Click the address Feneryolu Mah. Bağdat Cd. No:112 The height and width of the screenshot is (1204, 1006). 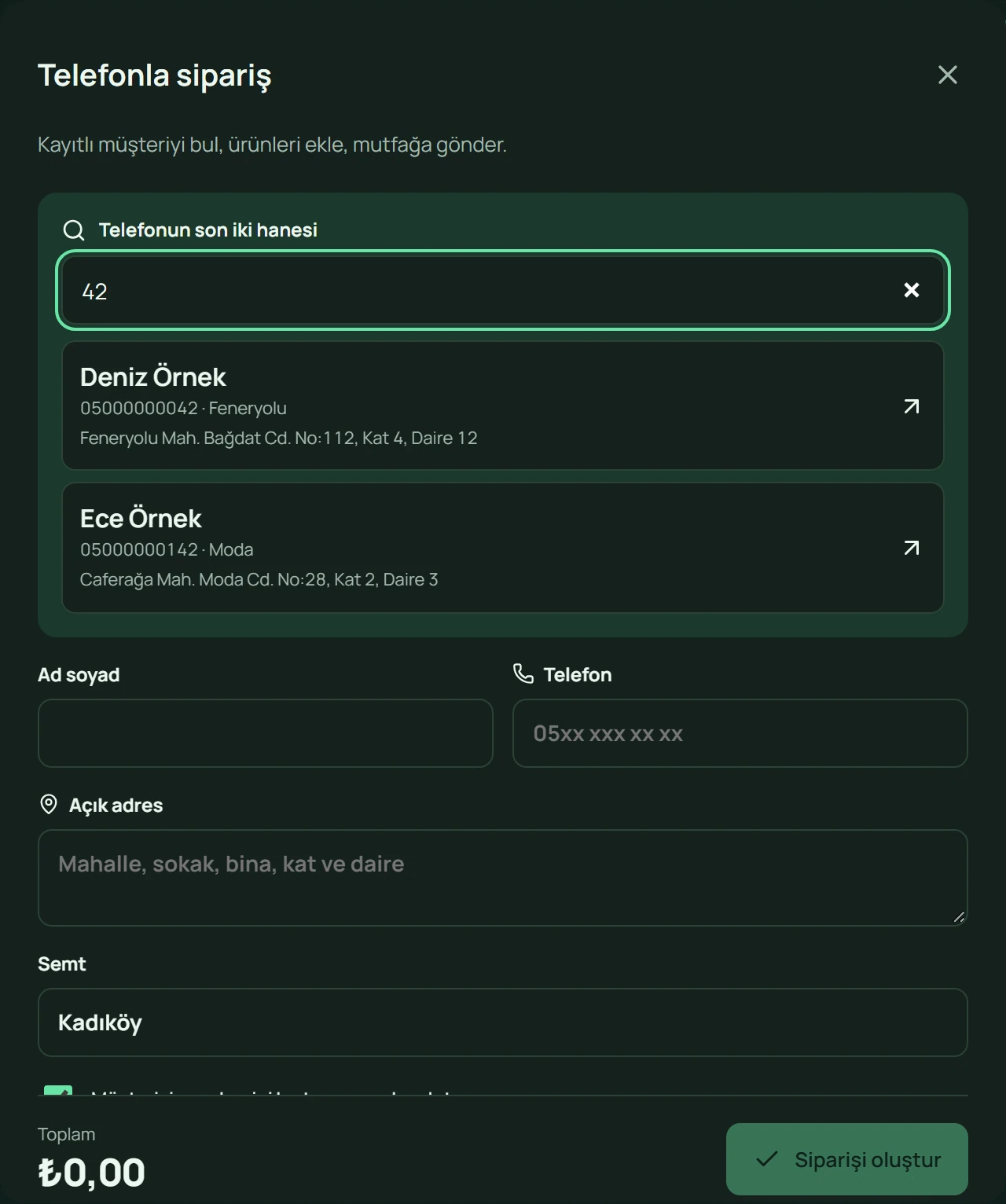coord(218,438)
